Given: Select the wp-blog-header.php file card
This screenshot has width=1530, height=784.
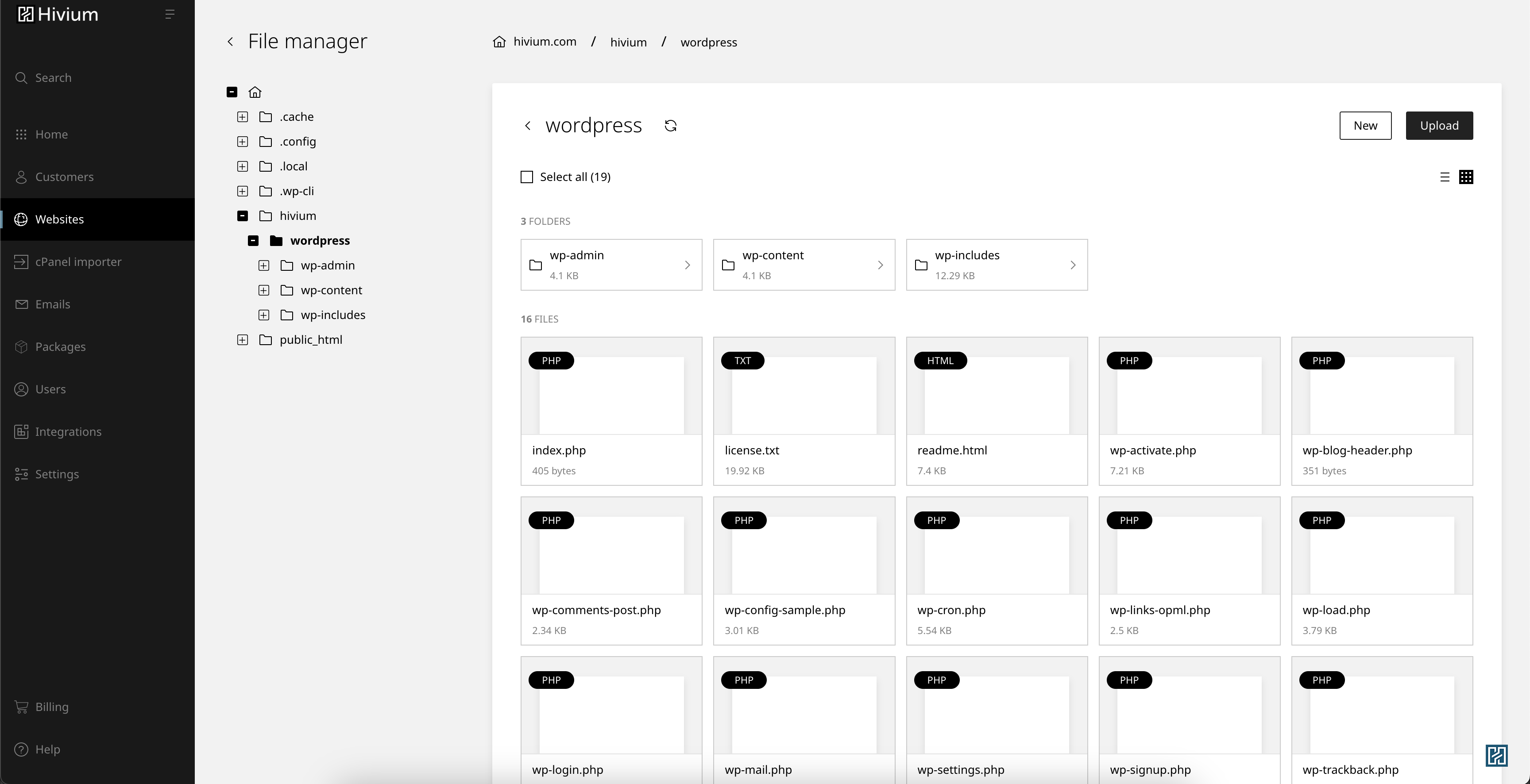Looking at the screenshot, I should point(1382,411).
